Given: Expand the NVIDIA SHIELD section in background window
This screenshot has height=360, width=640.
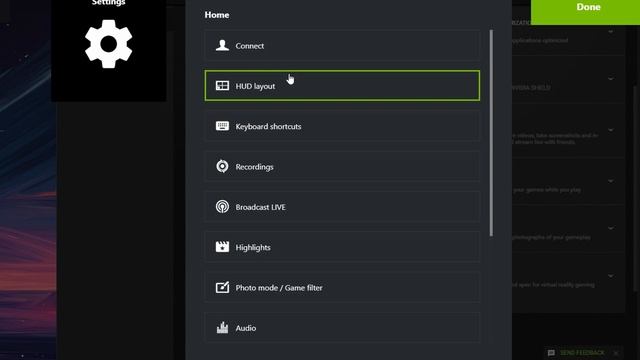Looking at the screenshot, I should click(x=611, y=79).
